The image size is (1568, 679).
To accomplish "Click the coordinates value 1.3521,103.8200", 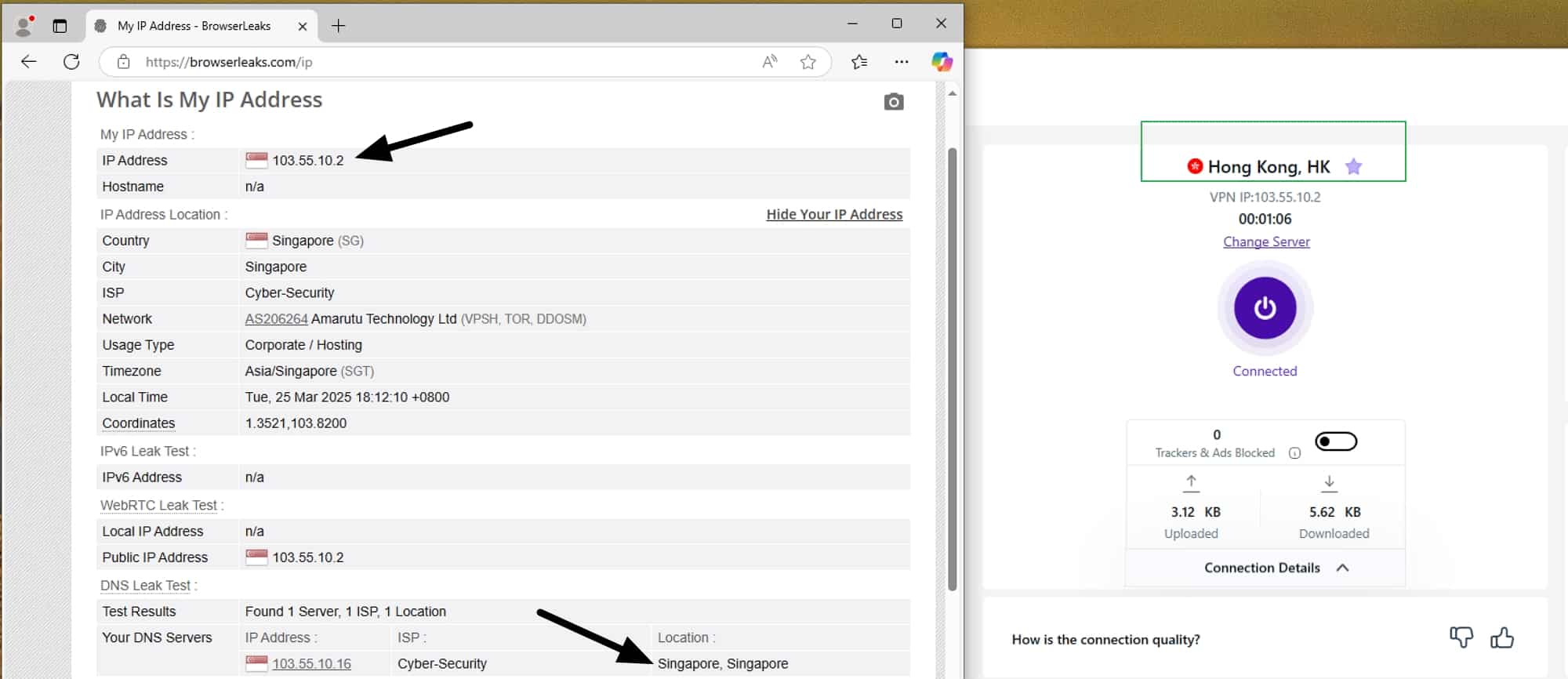I will [x=296, y=423].
